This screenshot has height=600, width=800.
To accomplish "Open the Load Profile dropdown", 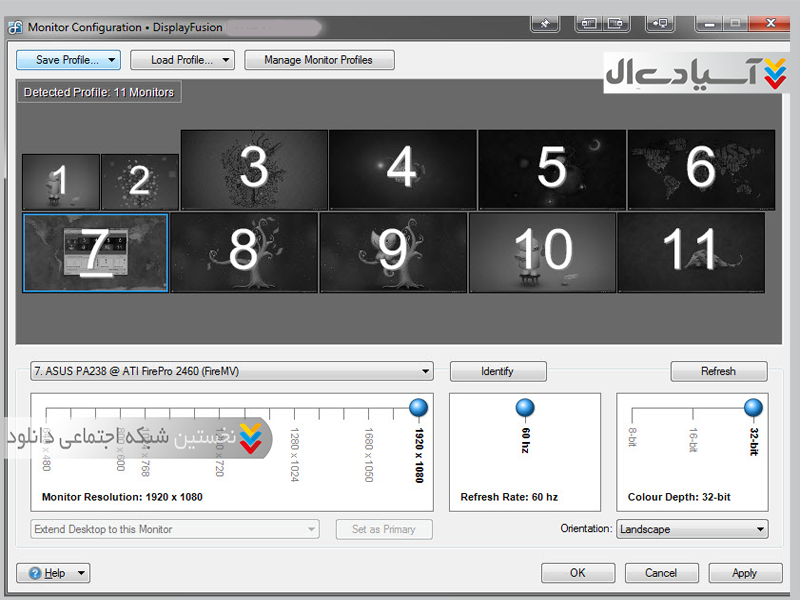I will 182,60.
